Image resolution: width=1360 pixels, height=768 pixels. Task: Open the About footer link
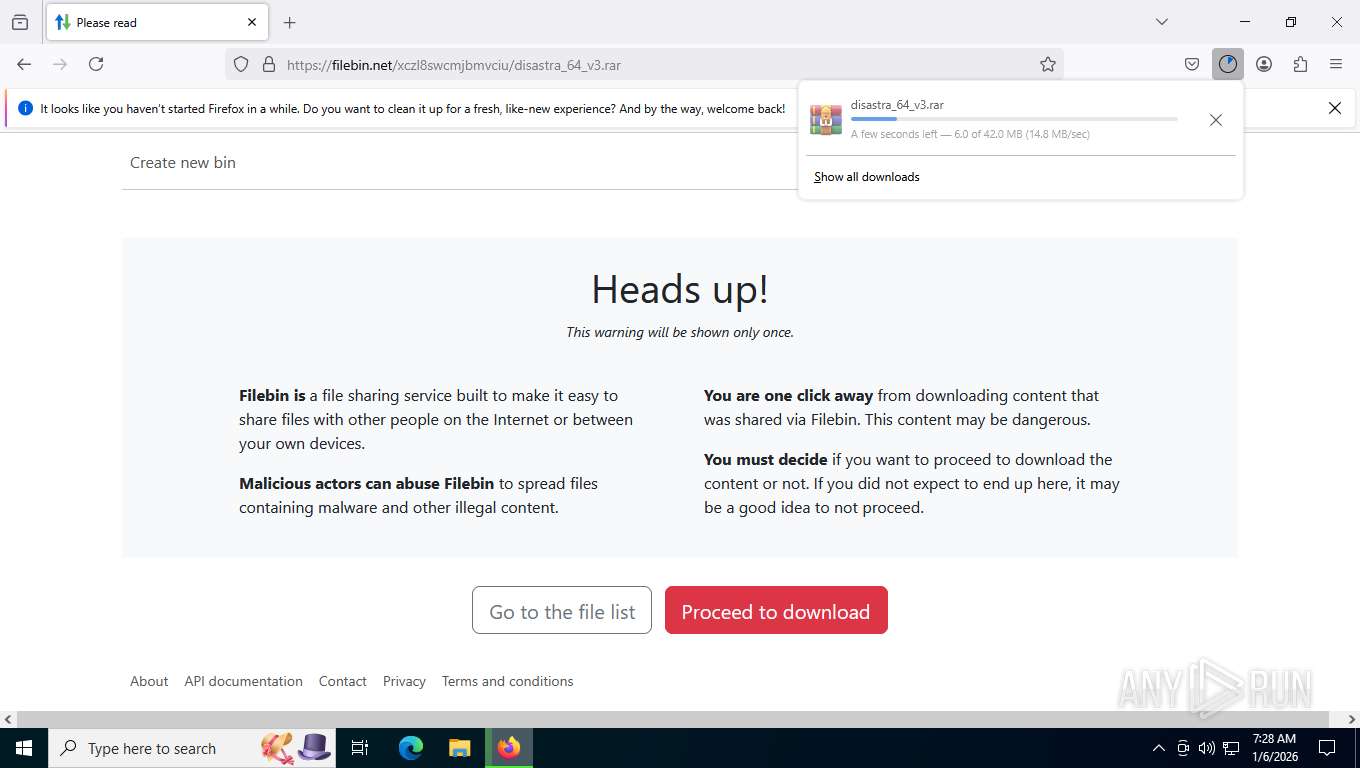click(x=149, y=681)
